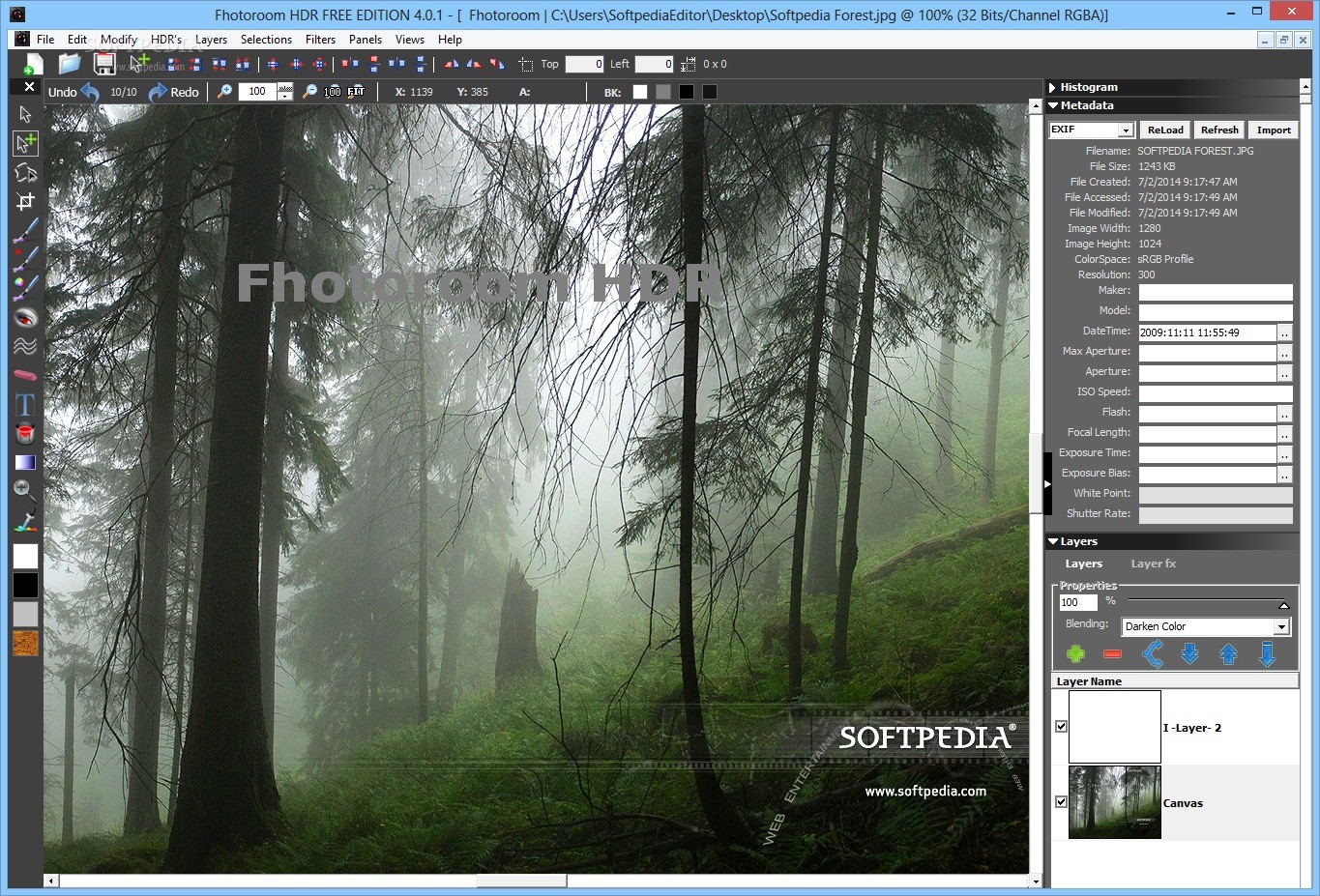Open the Filters menu

[x=320, y=40]
